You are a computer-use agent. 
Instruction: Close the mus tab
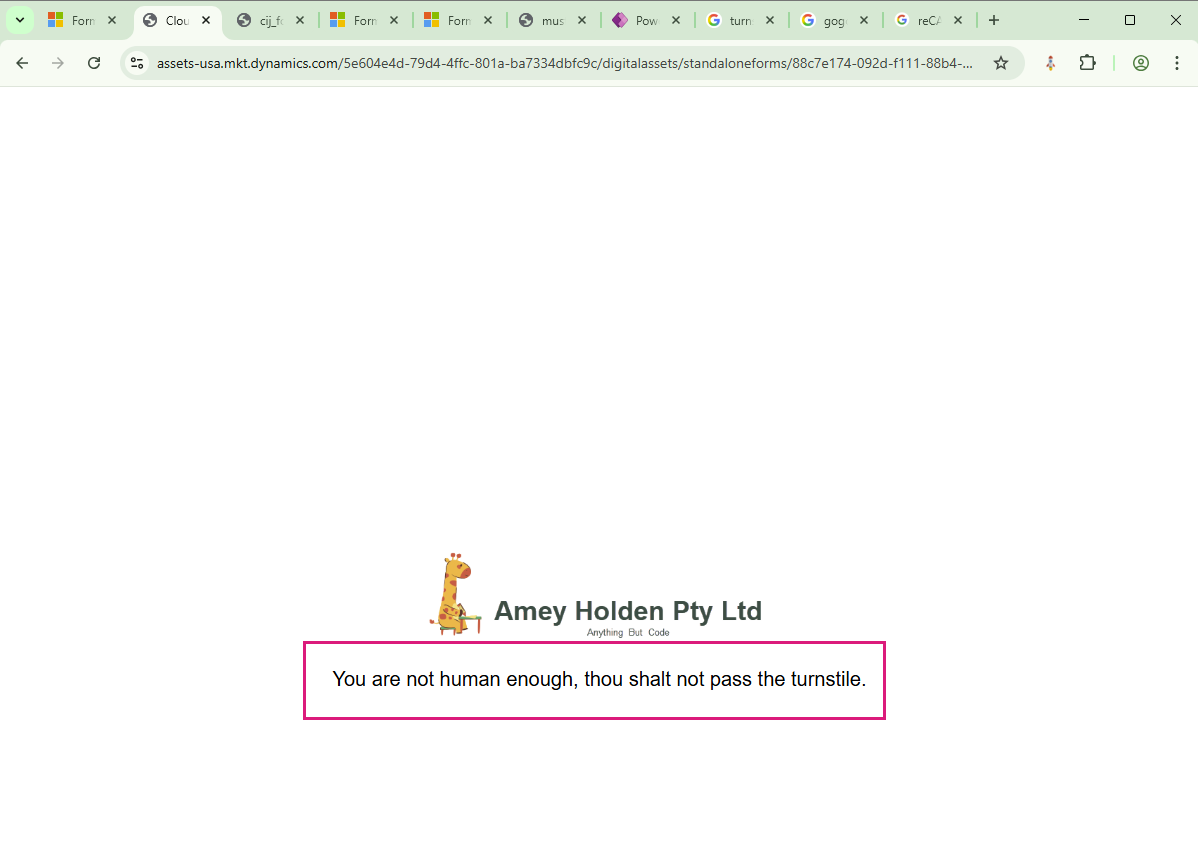[582, 21]
